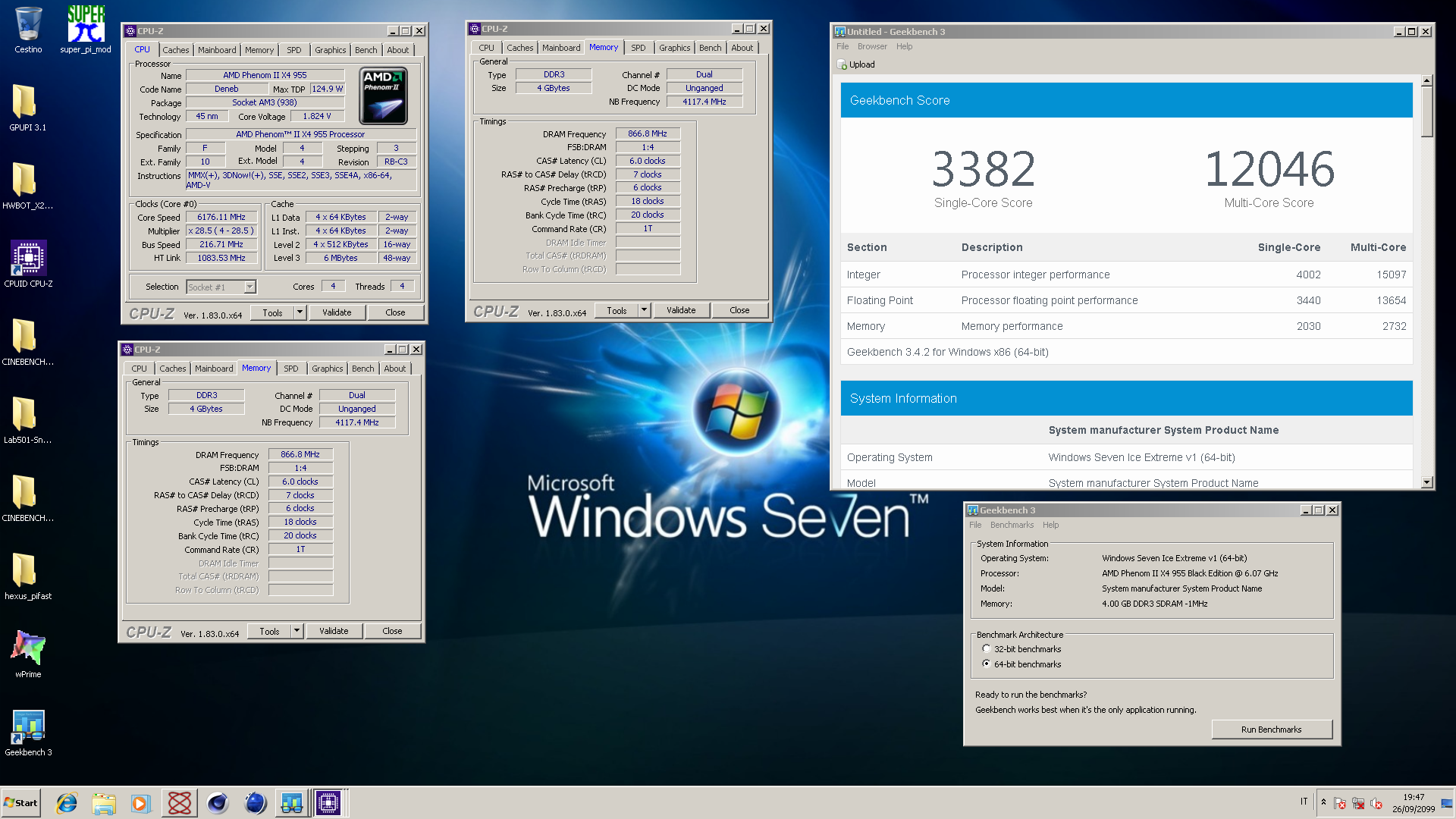
Task: Open Bench tab in top-center CPU-Z window
Action: [710, 48]
